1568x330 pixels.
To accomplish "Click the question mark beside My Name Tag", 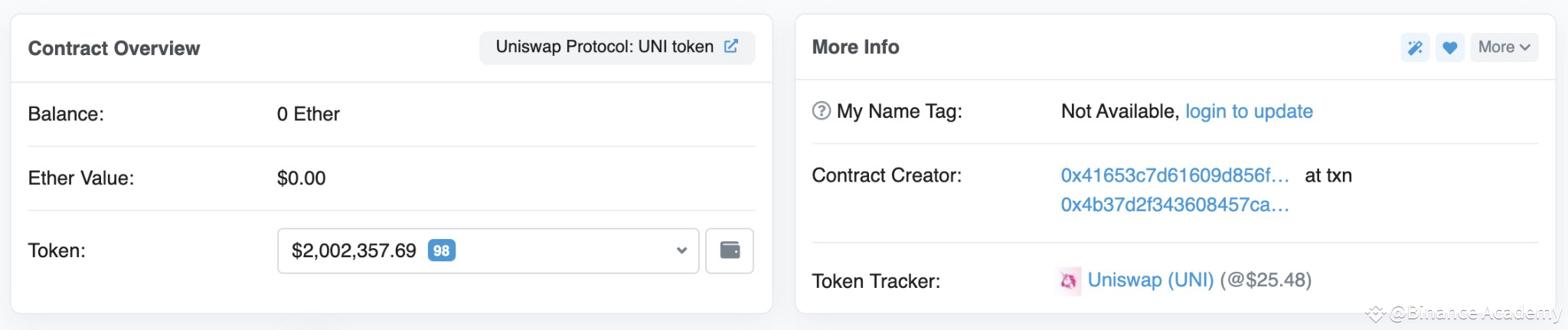I will point(821,111).
